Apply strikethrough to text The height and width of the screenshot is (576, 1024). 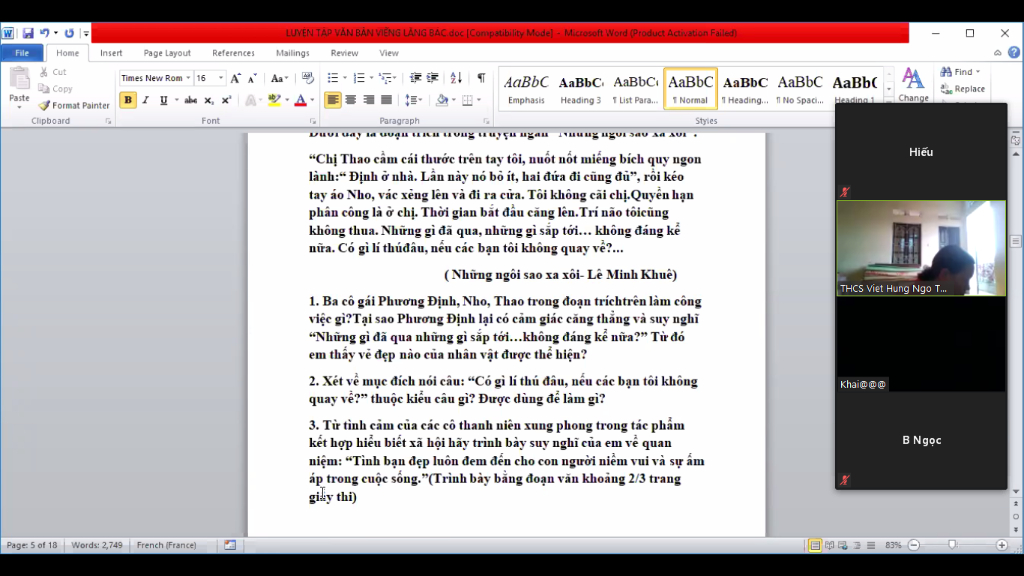click(x=191, y=100)
